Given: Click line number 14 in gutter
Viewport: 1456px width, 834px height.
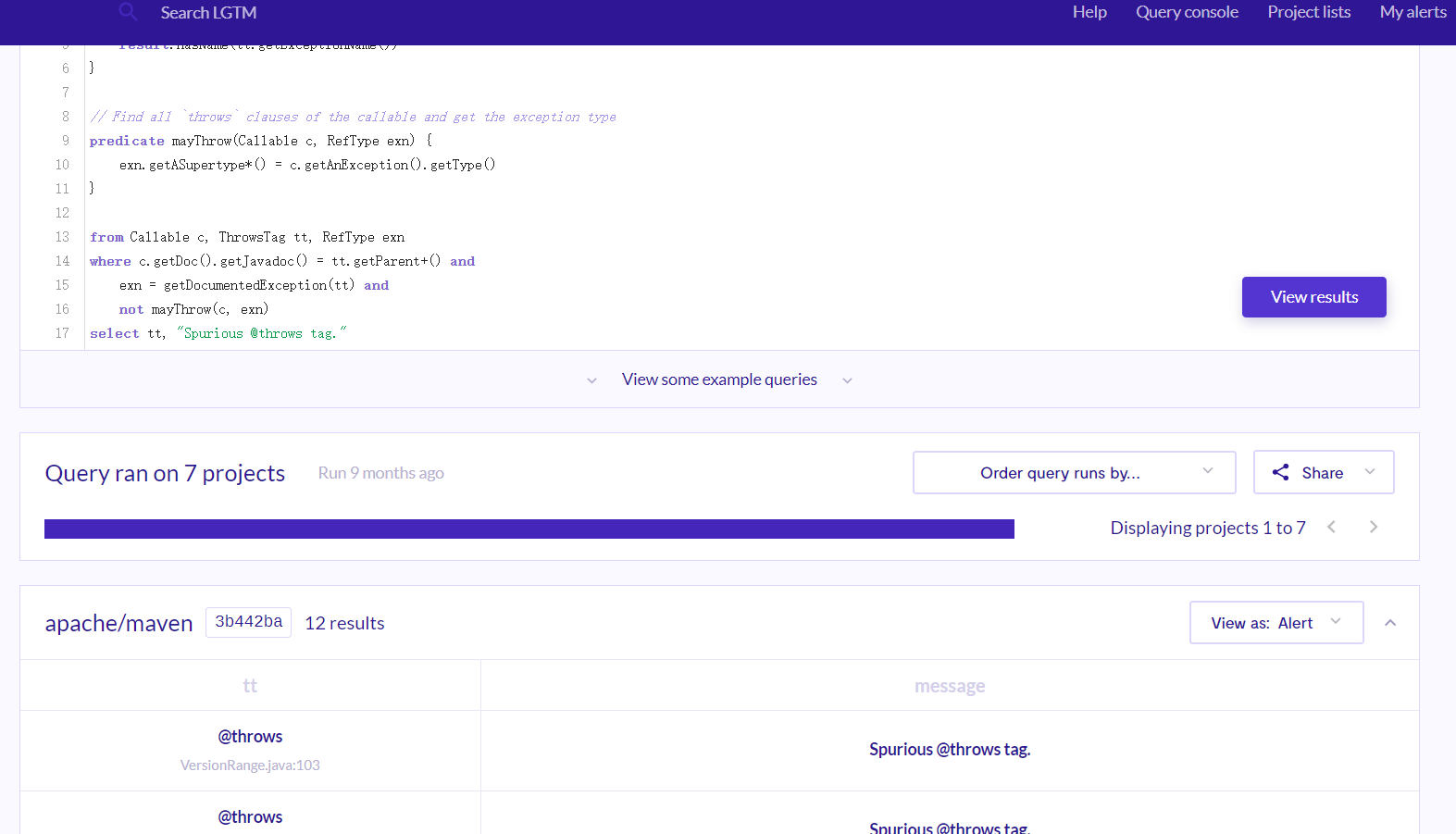Looking at the screenshot, I should 62,261.
